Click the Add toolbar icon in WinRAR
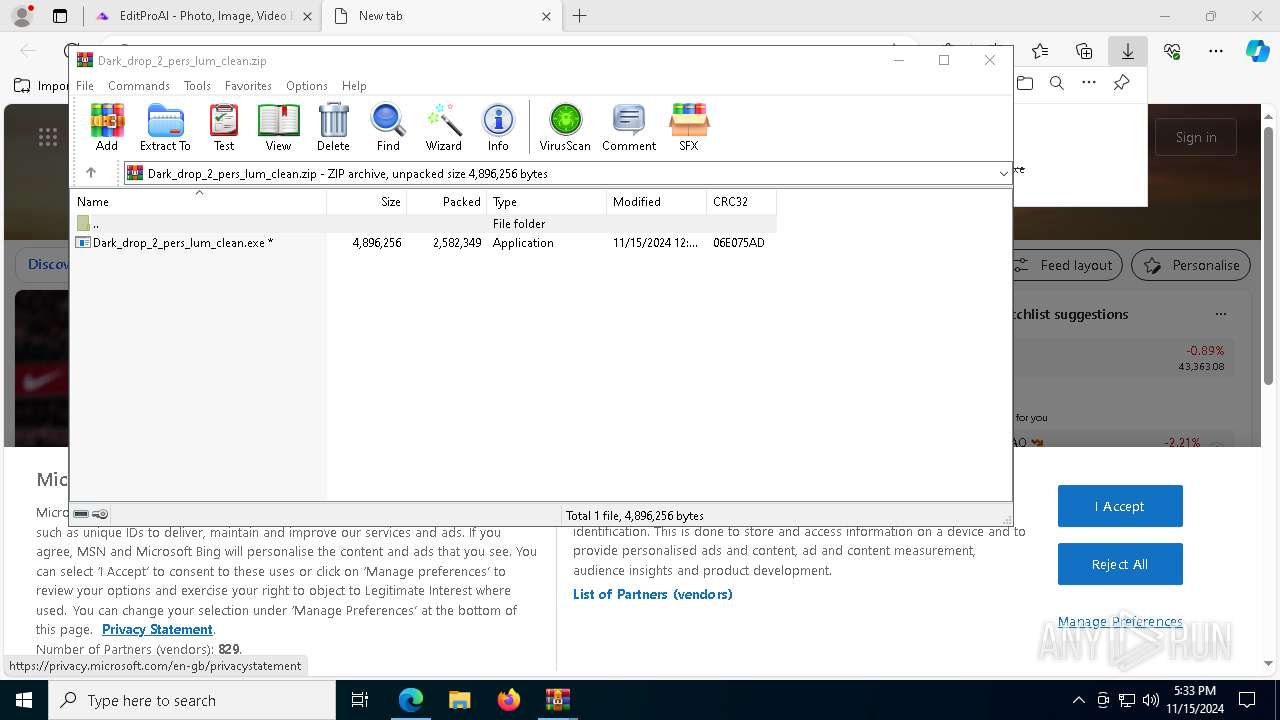The height and width of the screenshot is (720, 1280). coord(107,127)
